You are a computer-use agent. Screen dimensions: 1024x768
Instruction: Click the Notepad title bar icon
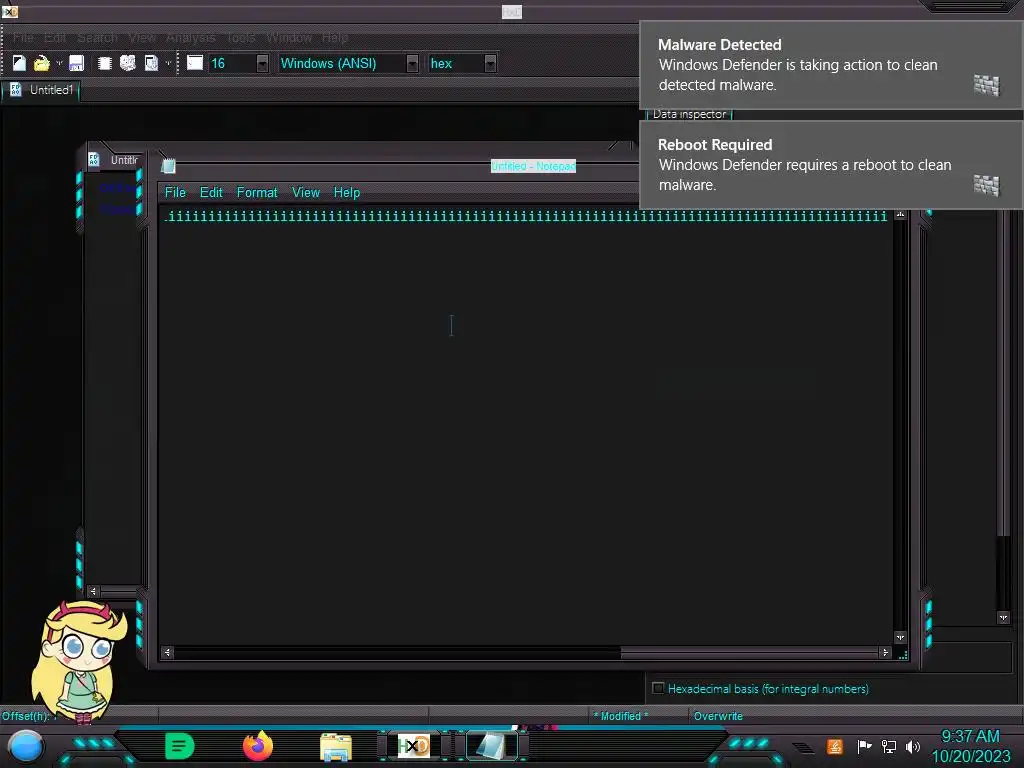168,166
